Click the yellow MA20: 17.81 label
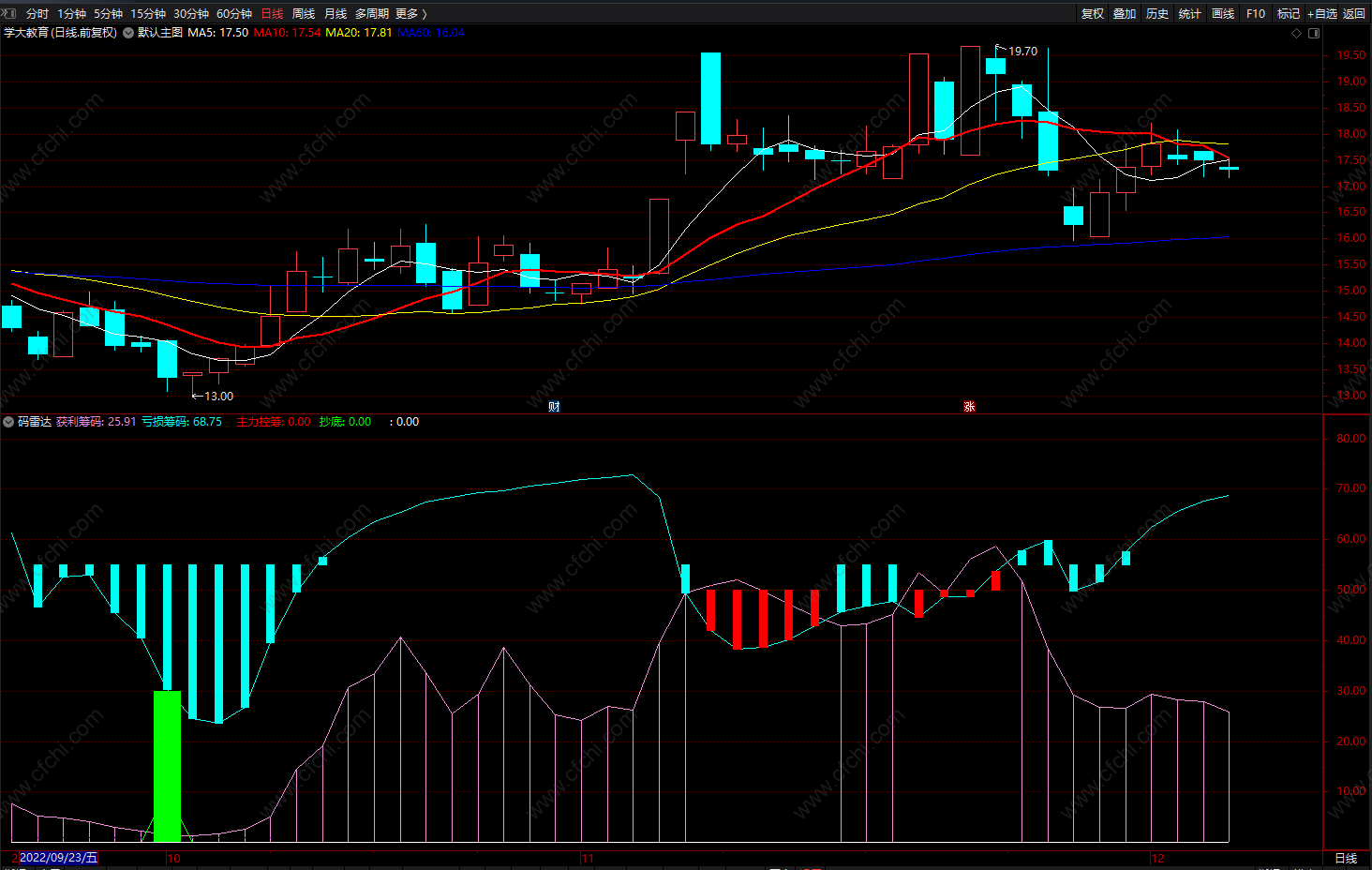The image size is (1372, 870). tap(358, 33)
